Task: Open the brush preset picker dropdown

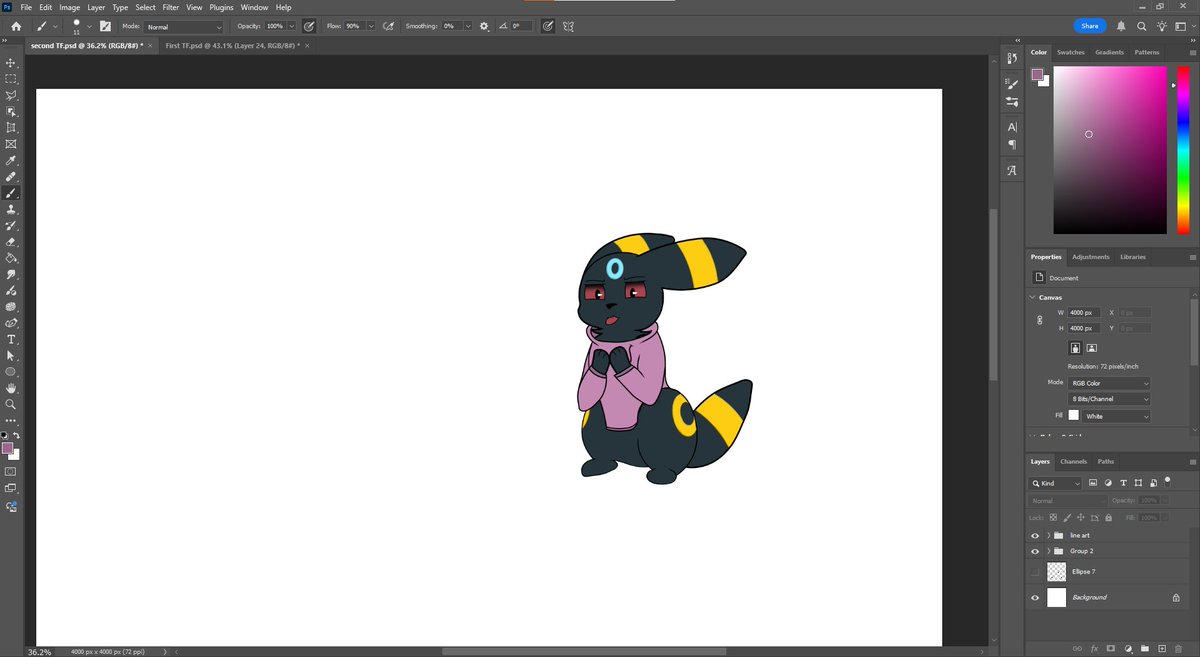Action: click(x=89, y=26)
